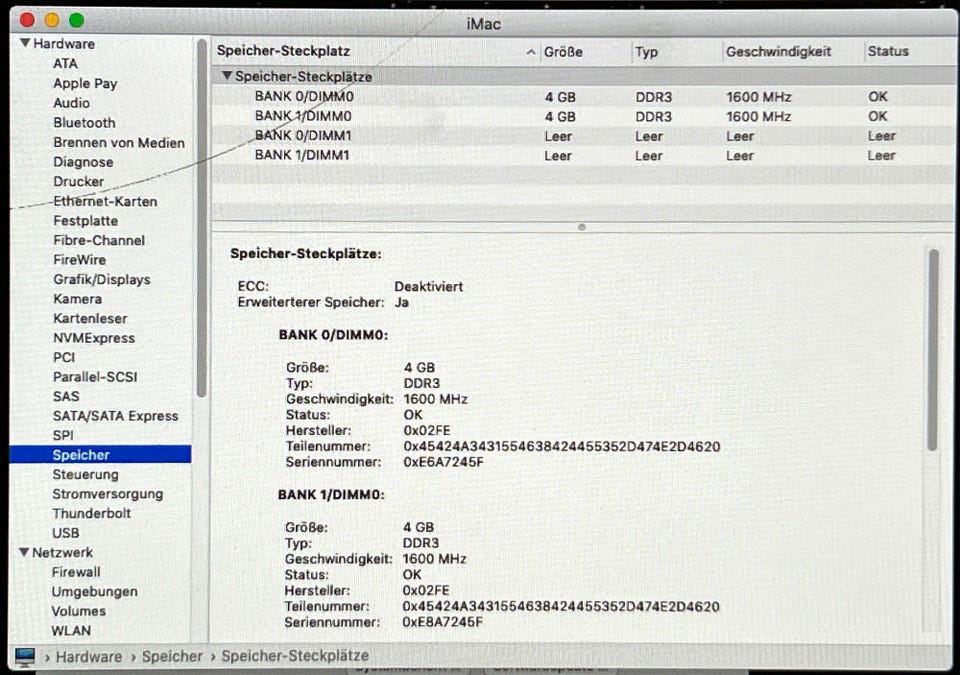This screenshot has height=675, width=960.
Task: Select Brennen von Medien
Action: coord(119,143)
